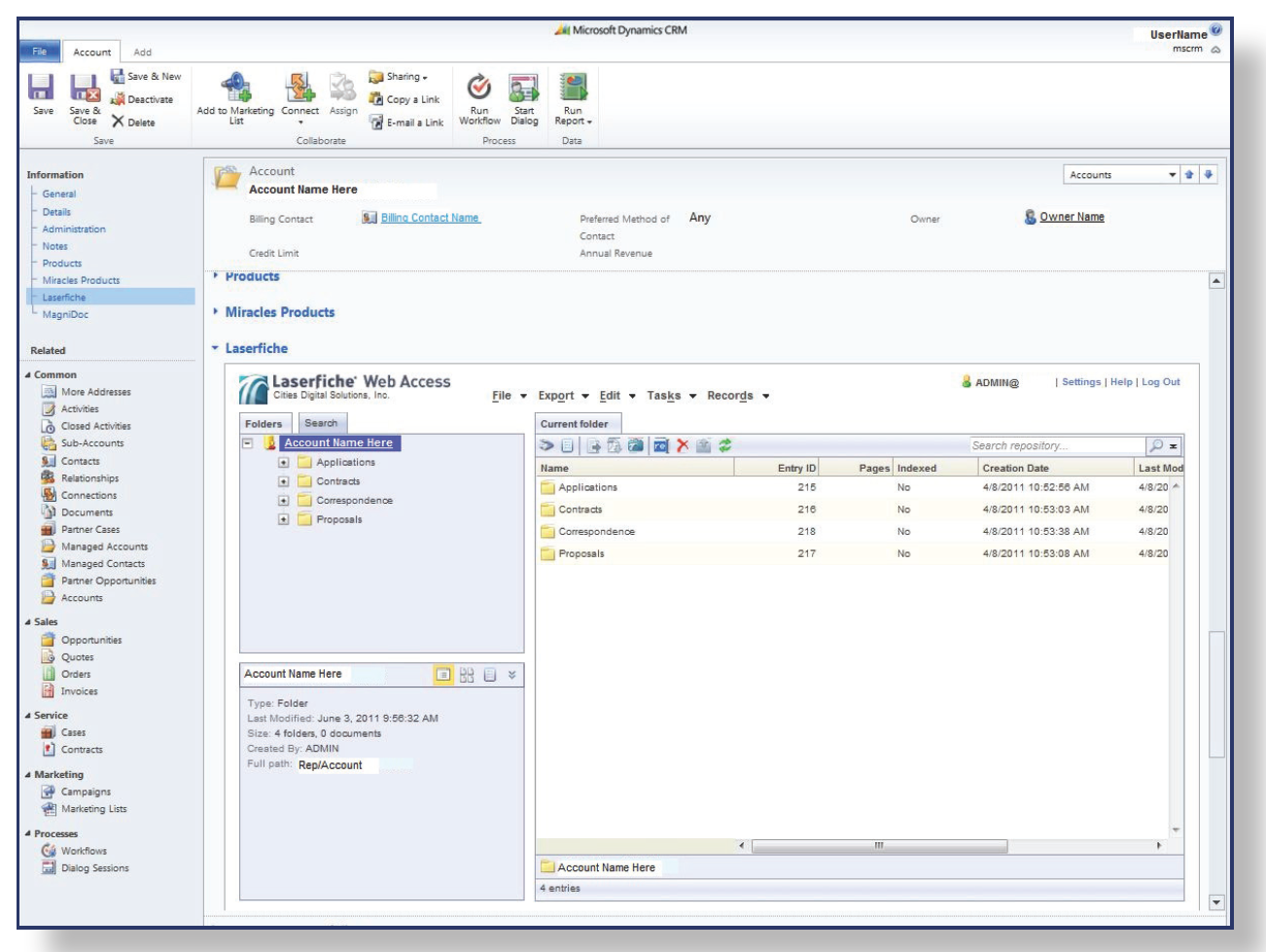Open the Laserfiche Records menu
Screen dimensions: 1266x952
pyautogui.click(x=738, y=396)
